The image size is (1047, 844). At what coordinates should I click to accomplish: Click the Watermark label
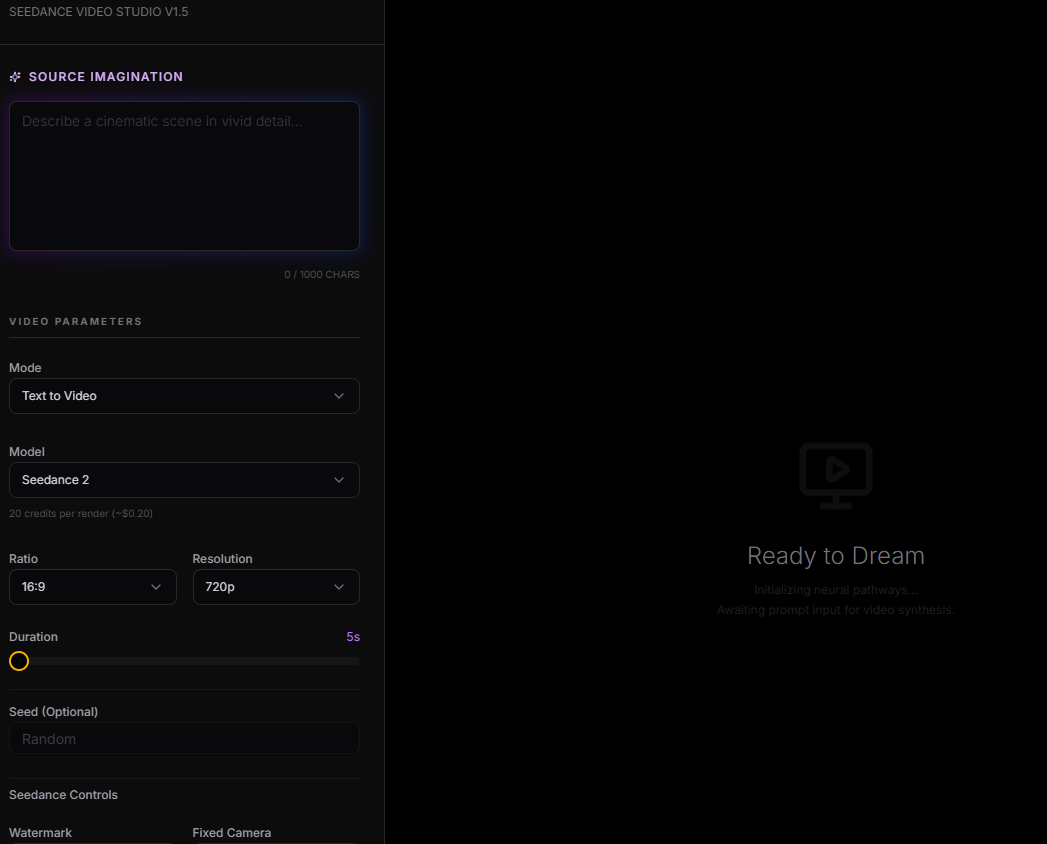click(40, 833)
